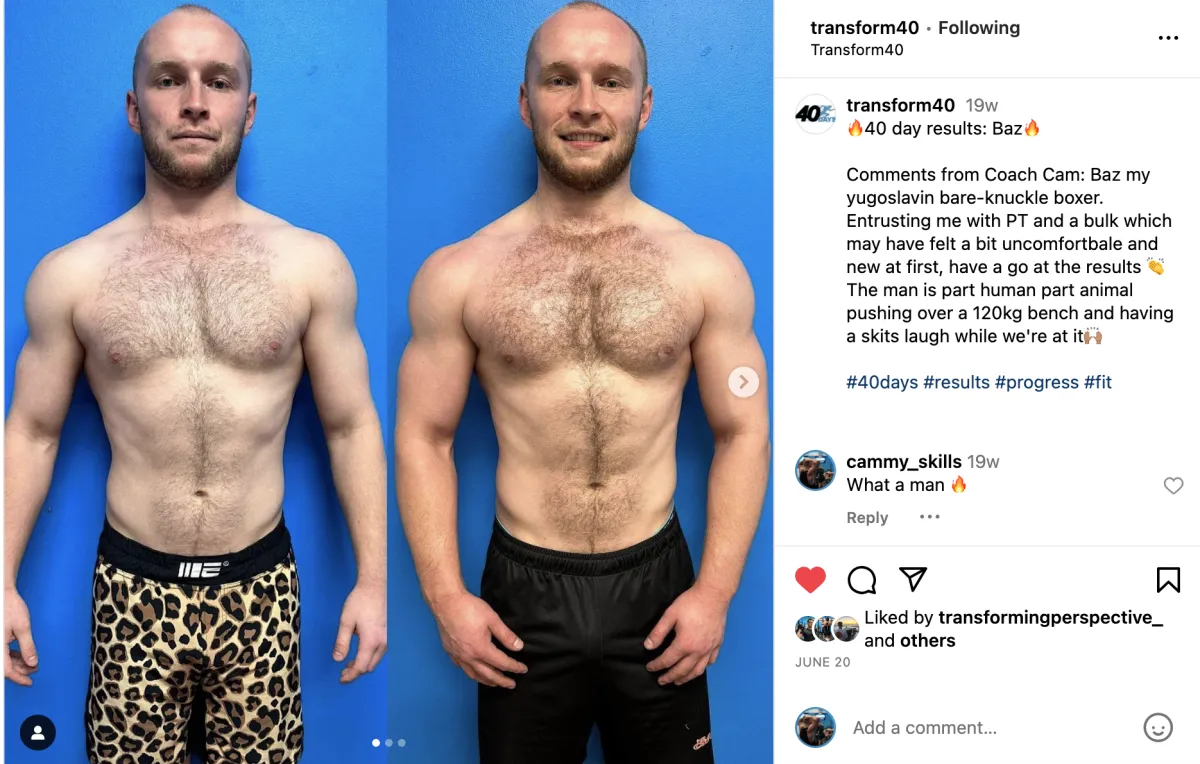Viewport: 1200px width, 764px height.
Task: Open the three-dot more options menu
Action: click(x=1168, y=38)
